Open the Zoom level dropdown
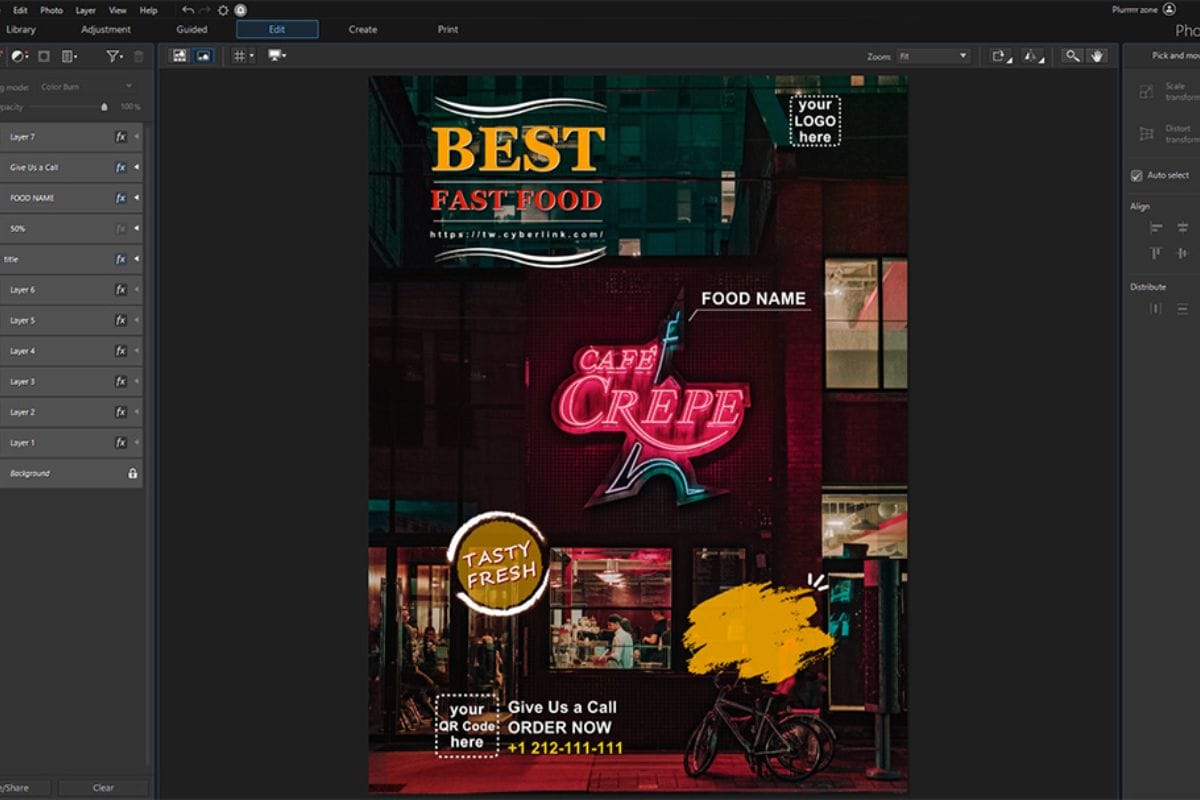 point(933,56)
